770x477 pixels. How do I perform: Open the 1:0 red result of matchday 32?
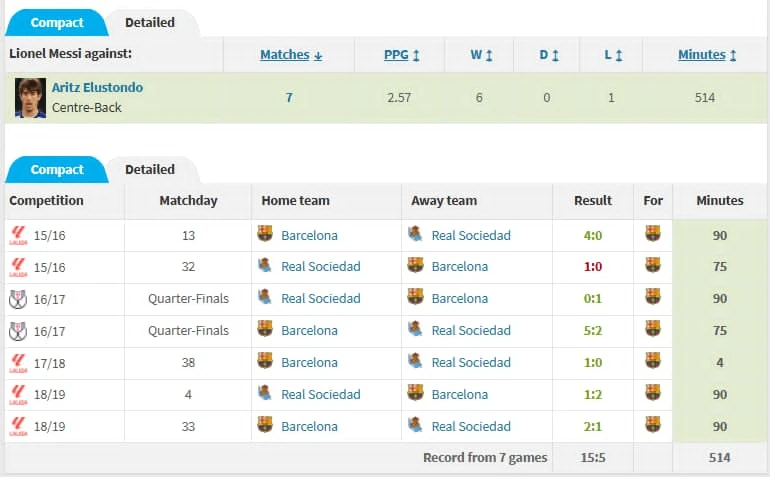[x=593, y=267]
